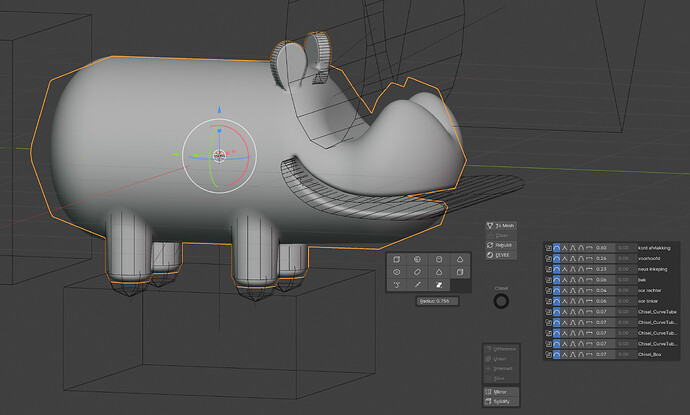Click the object icon of the 'bek' row
The height and width of the screenshot is (415, 690).
(x=548, y=280)
